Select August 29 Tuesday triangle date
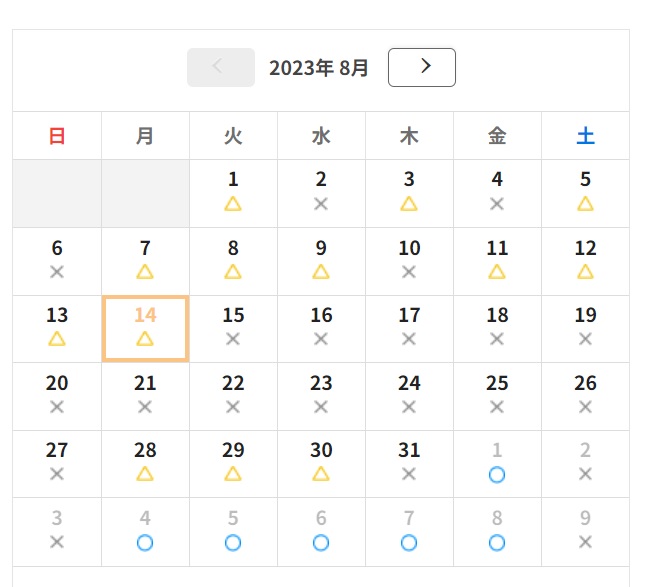The image size is (645, 587). click(x=233, y=464)
